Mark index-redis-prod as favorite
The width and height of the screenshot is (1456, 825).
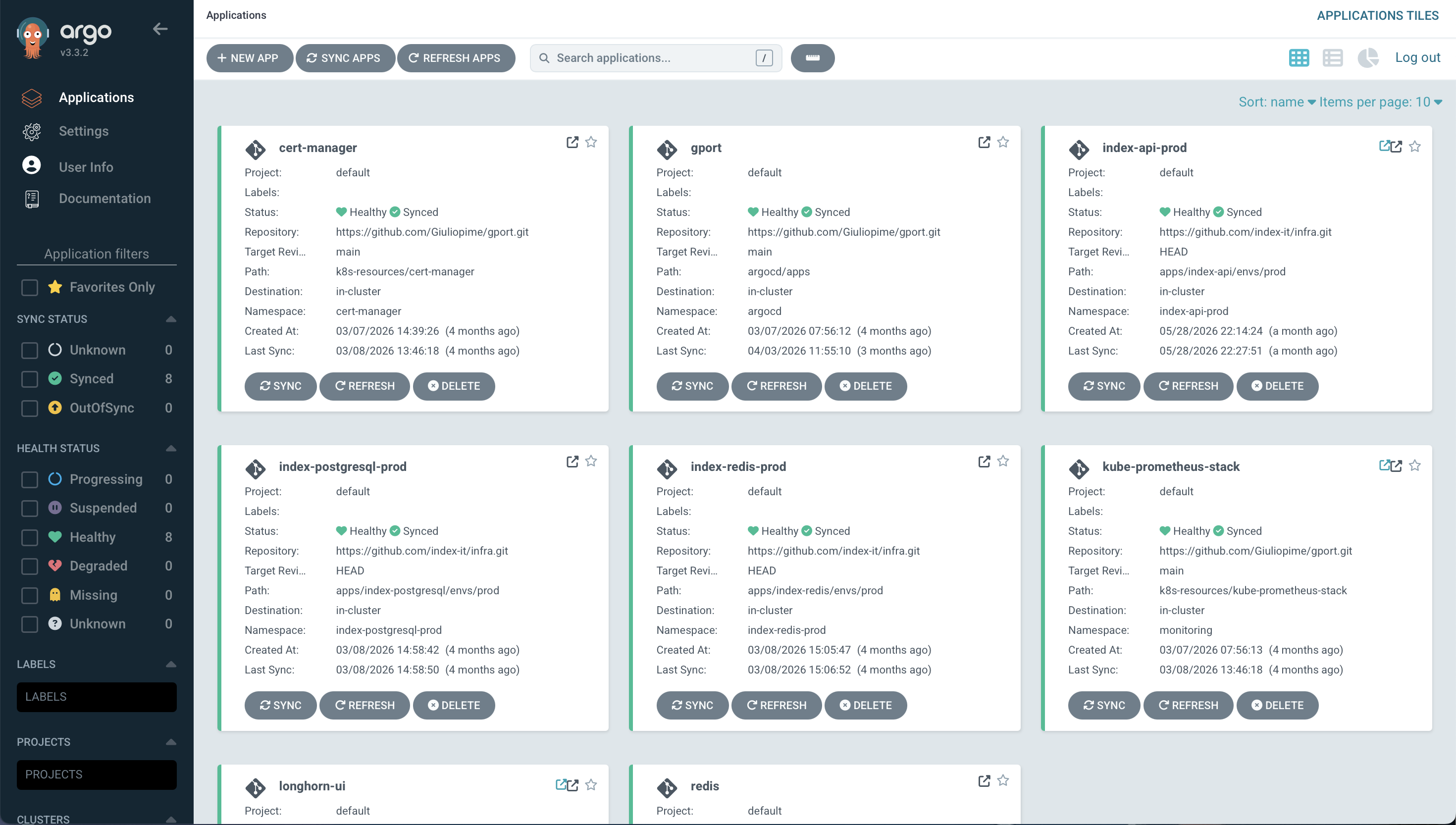click(x=1003, y=461)
